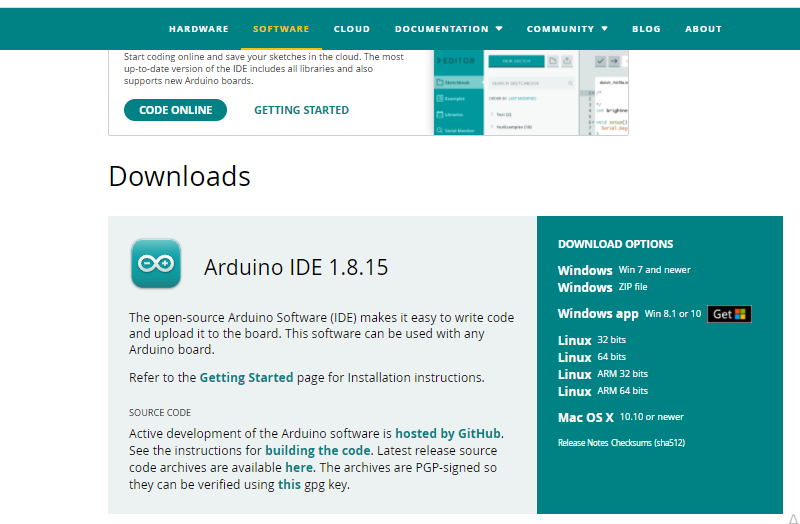Select the Software tab in navigation

click(x=281, y=29)
